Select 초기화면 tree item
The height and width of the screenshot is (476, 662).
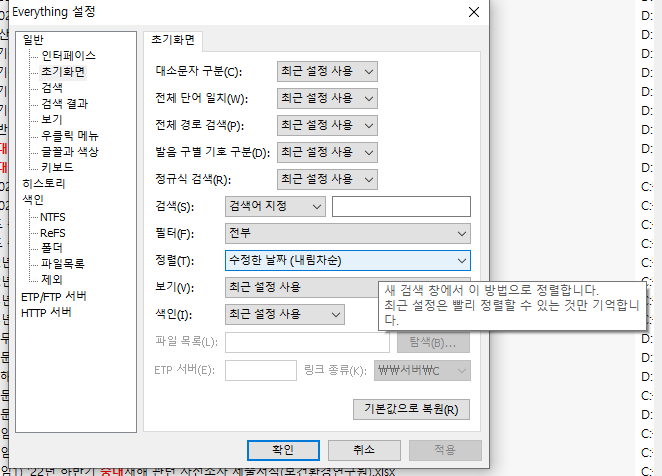63,72
